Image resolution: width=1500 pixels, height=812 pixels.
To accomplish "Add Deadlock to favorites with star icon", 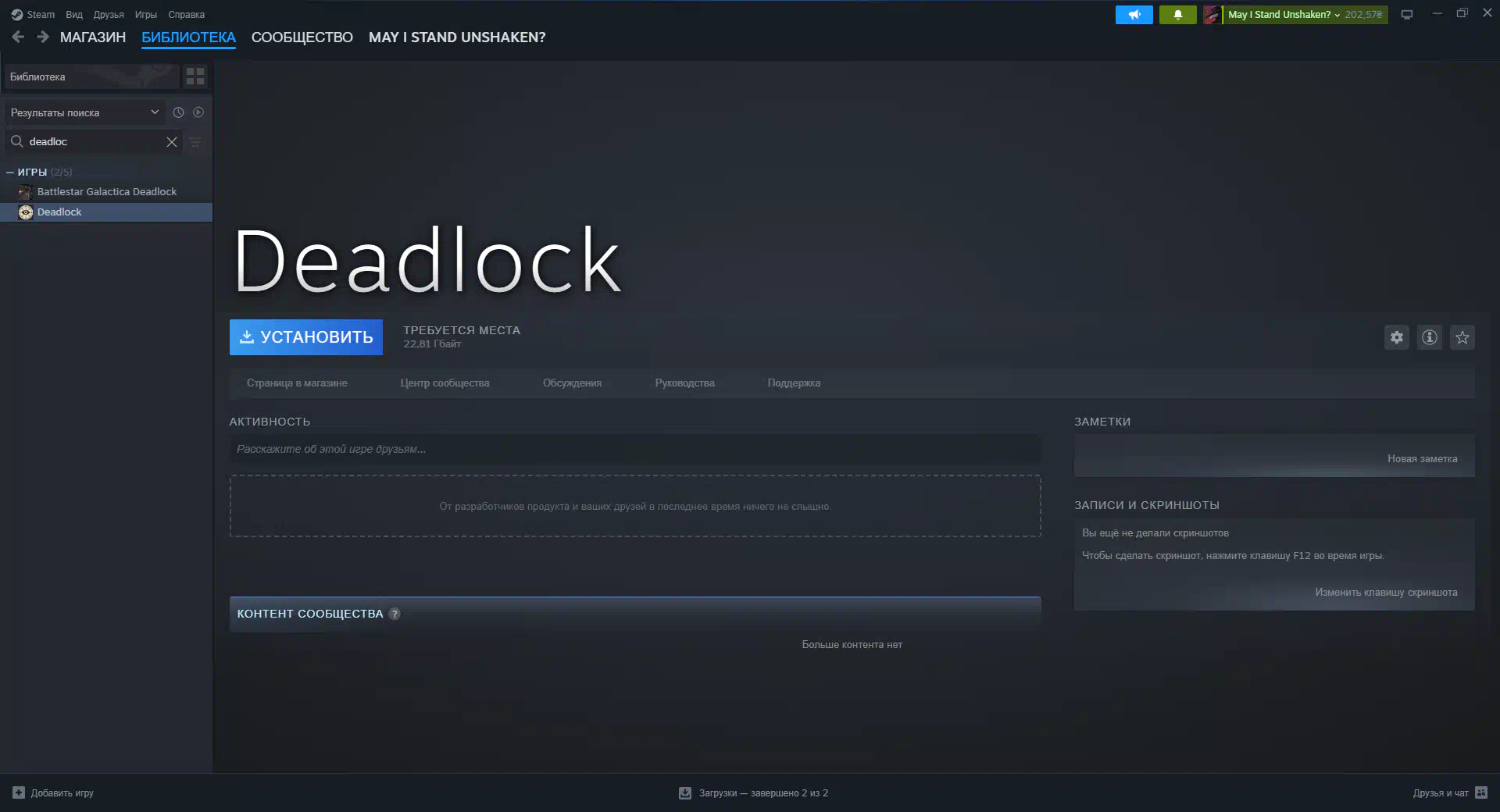I will pyautogui.click(x=1462, y=337).
